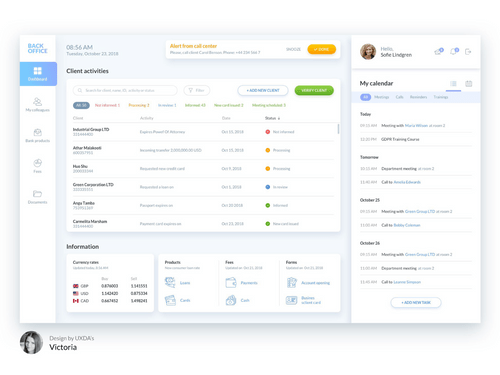Go to Bank products in the sidebar
This screenshot has height=375, width=500.
click(x=38, y=135)
